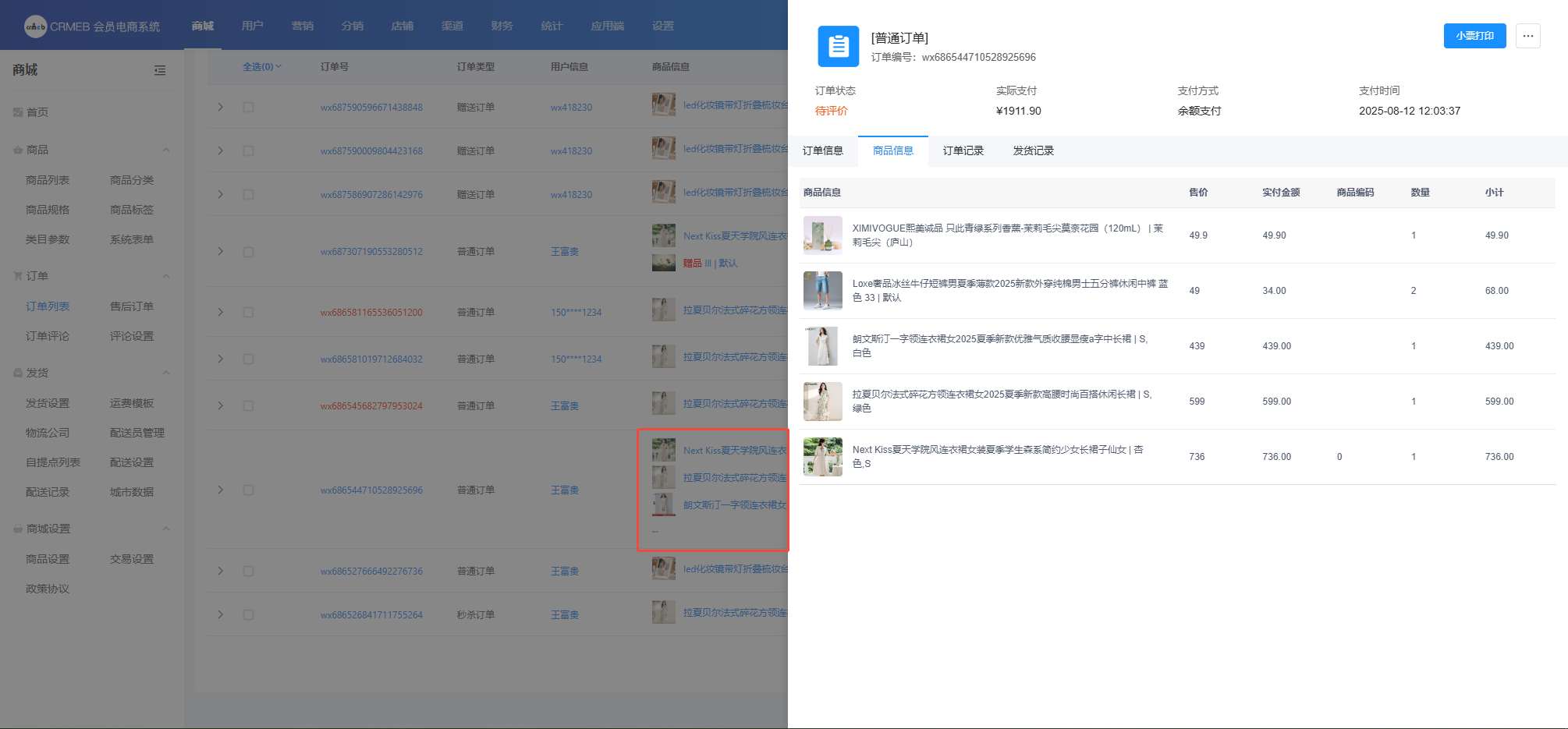Click the 首页 home icon in sidebar

pos(18,112)
